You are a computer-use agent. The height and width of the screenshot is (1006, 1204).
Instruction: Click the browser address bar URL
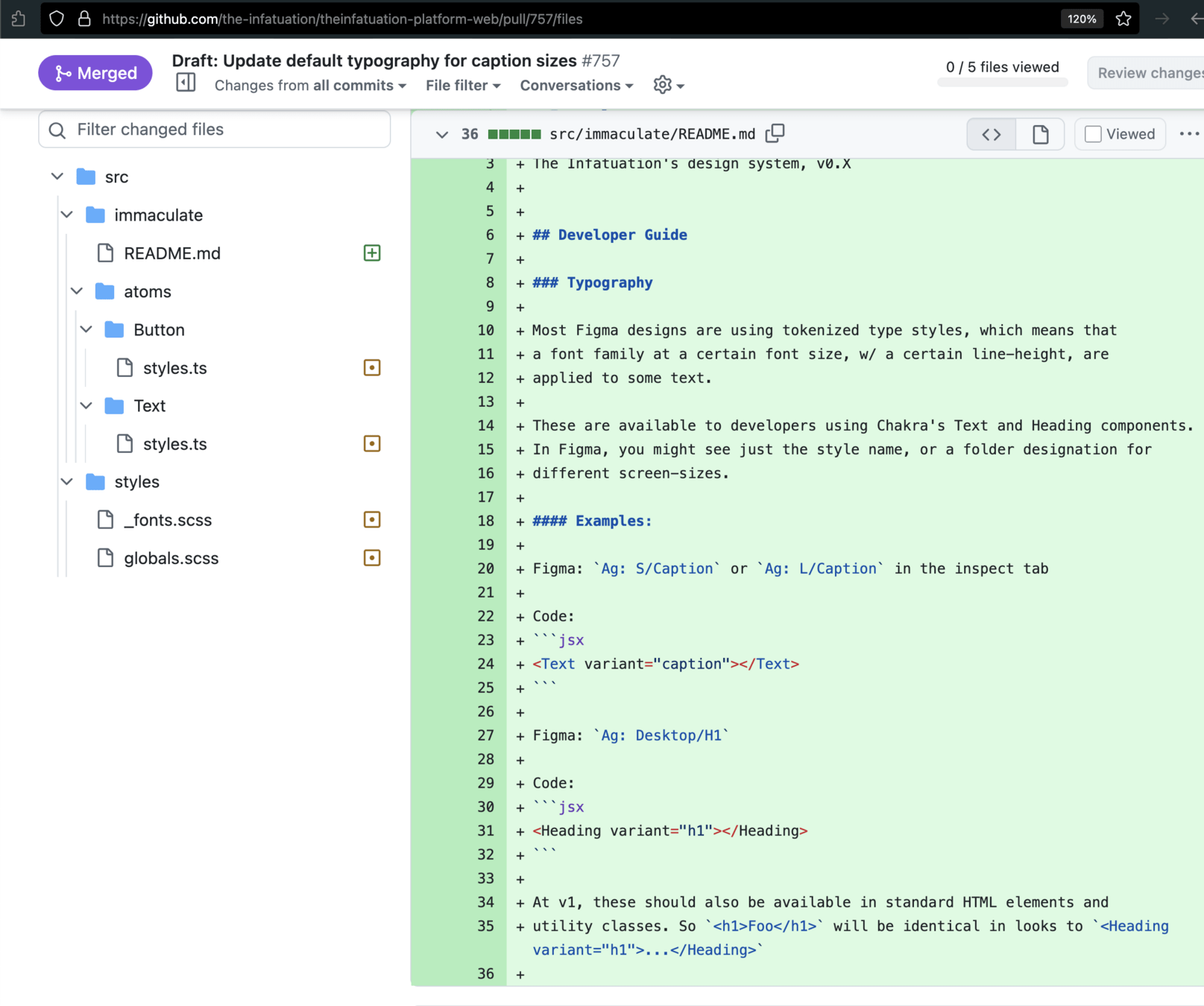coord(343,19)
